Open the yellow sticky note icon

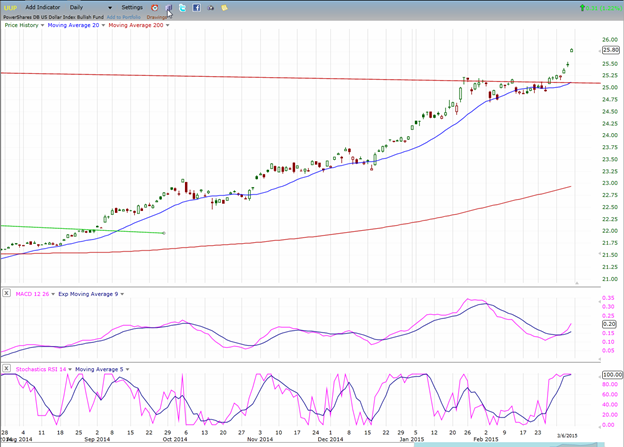click(225, 7)
